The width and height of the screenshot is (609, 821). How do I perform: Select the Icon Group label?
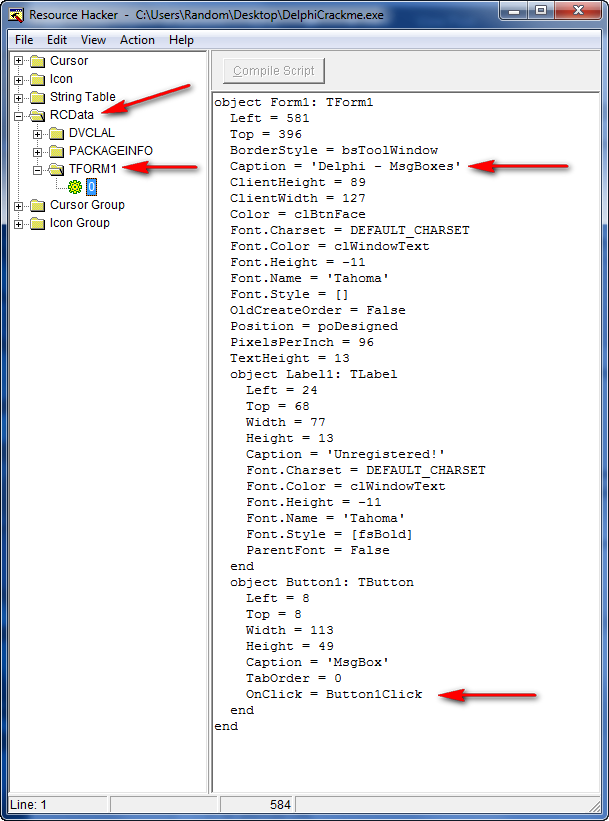[80, 223]
